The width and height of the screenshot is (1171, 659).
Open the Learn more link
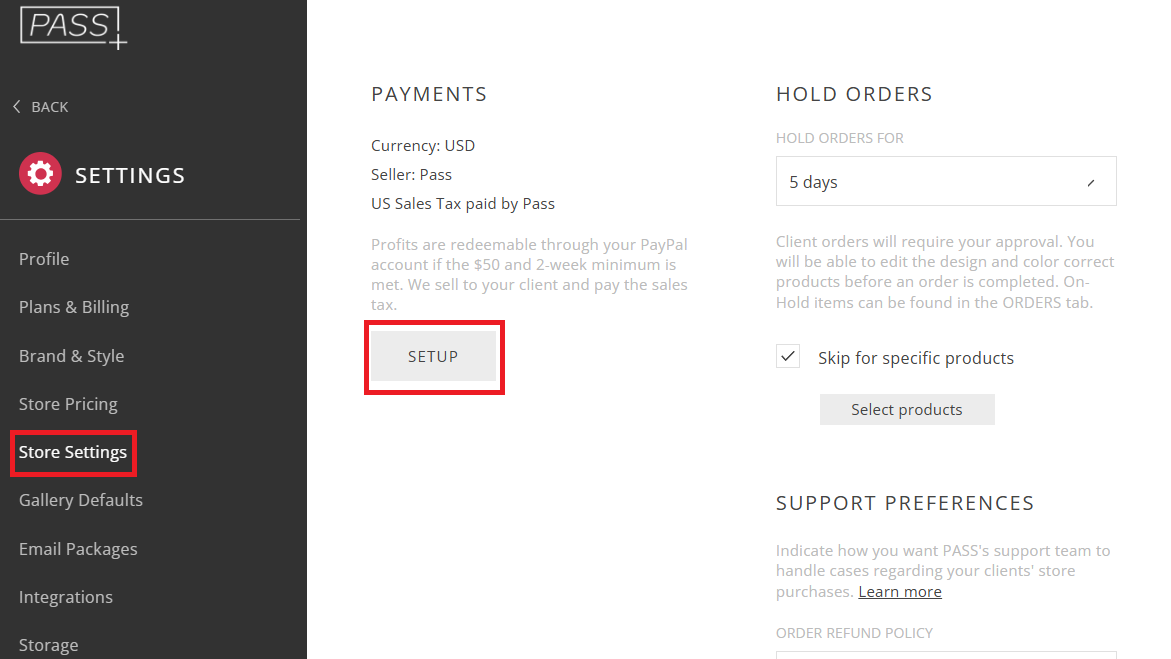pyautogui.click(x=900, y=592)
